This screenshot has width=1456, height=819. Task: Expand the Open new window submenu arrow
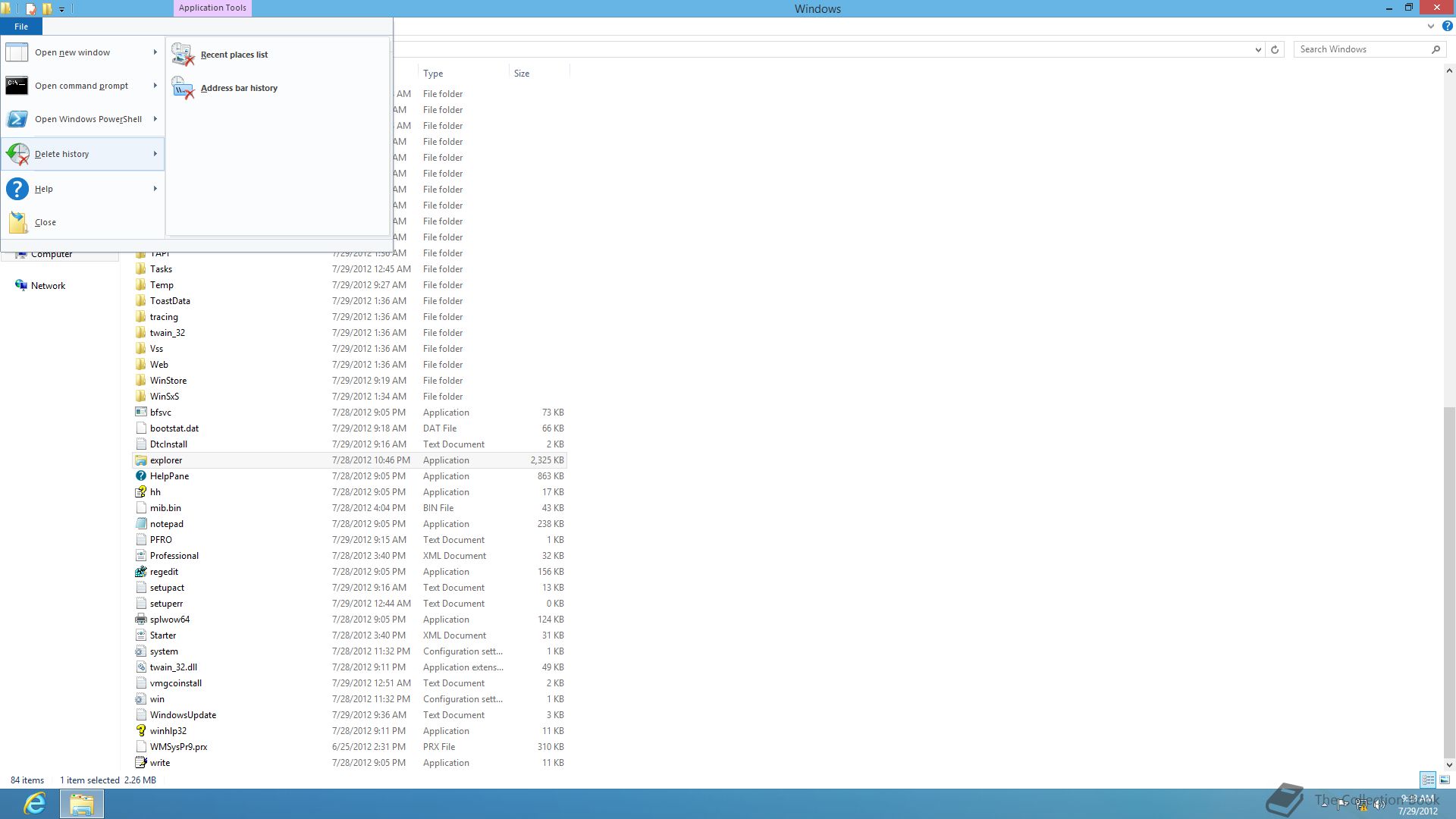coord(155,52)
